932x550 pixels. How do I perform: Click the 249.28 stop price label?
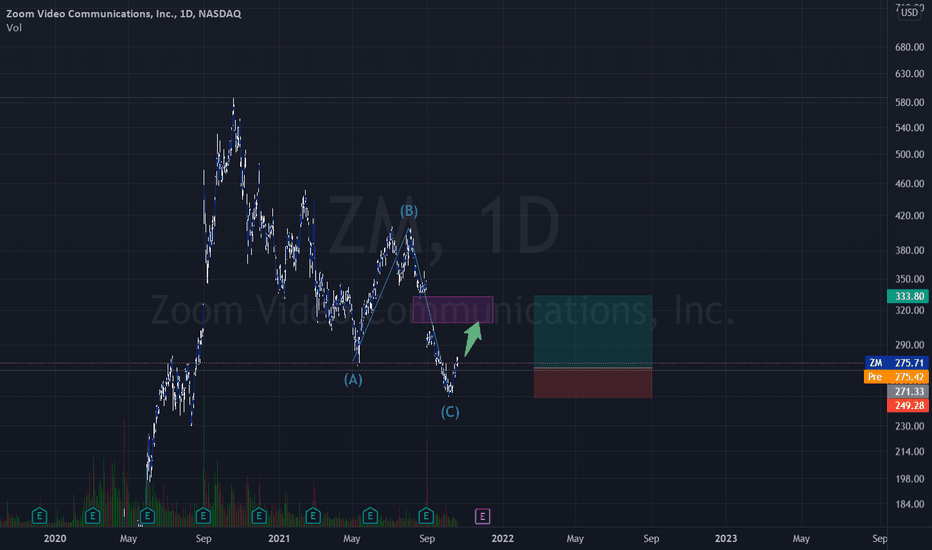(x=908, y=406)
